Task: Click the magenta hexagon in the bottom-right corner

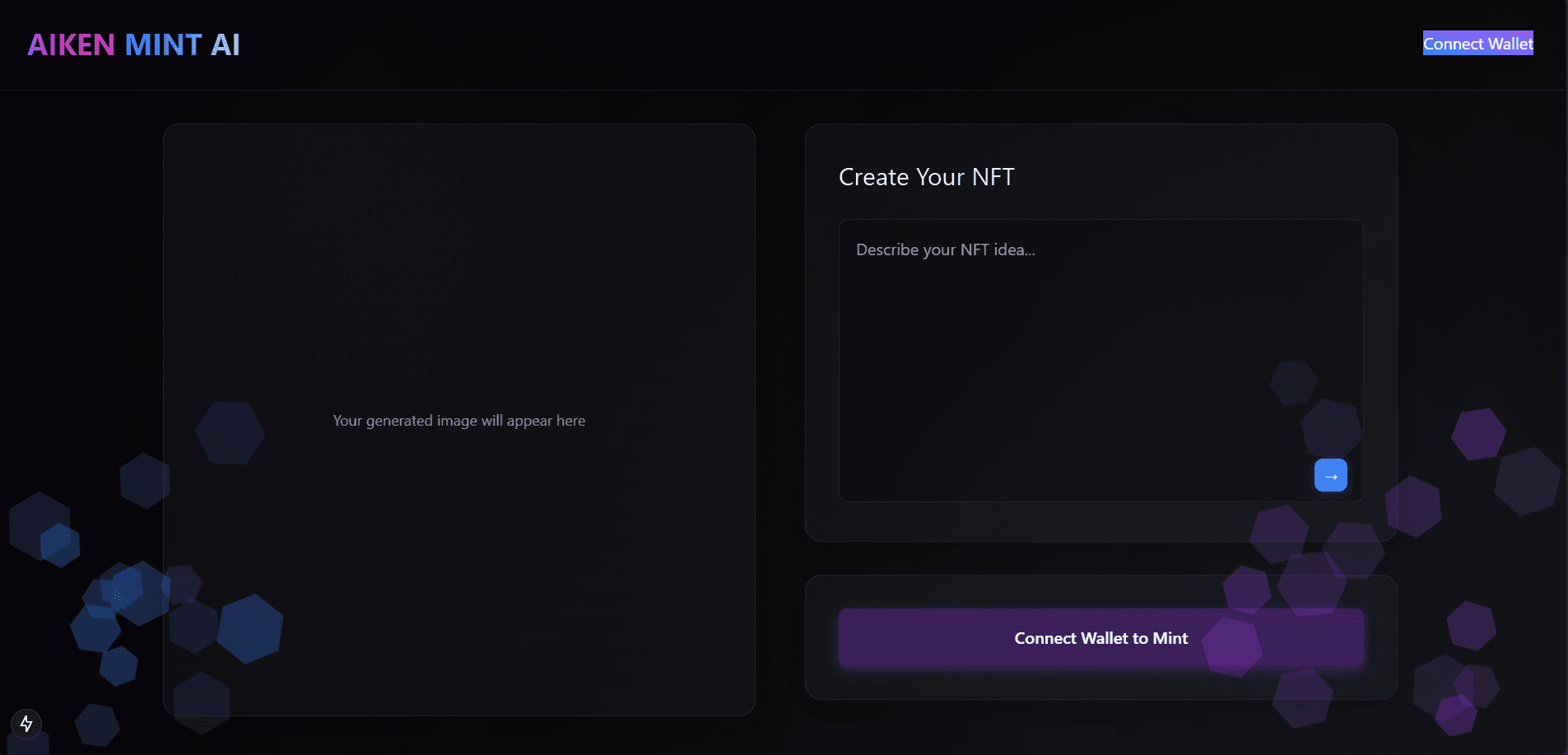Action: [1455, 715]
